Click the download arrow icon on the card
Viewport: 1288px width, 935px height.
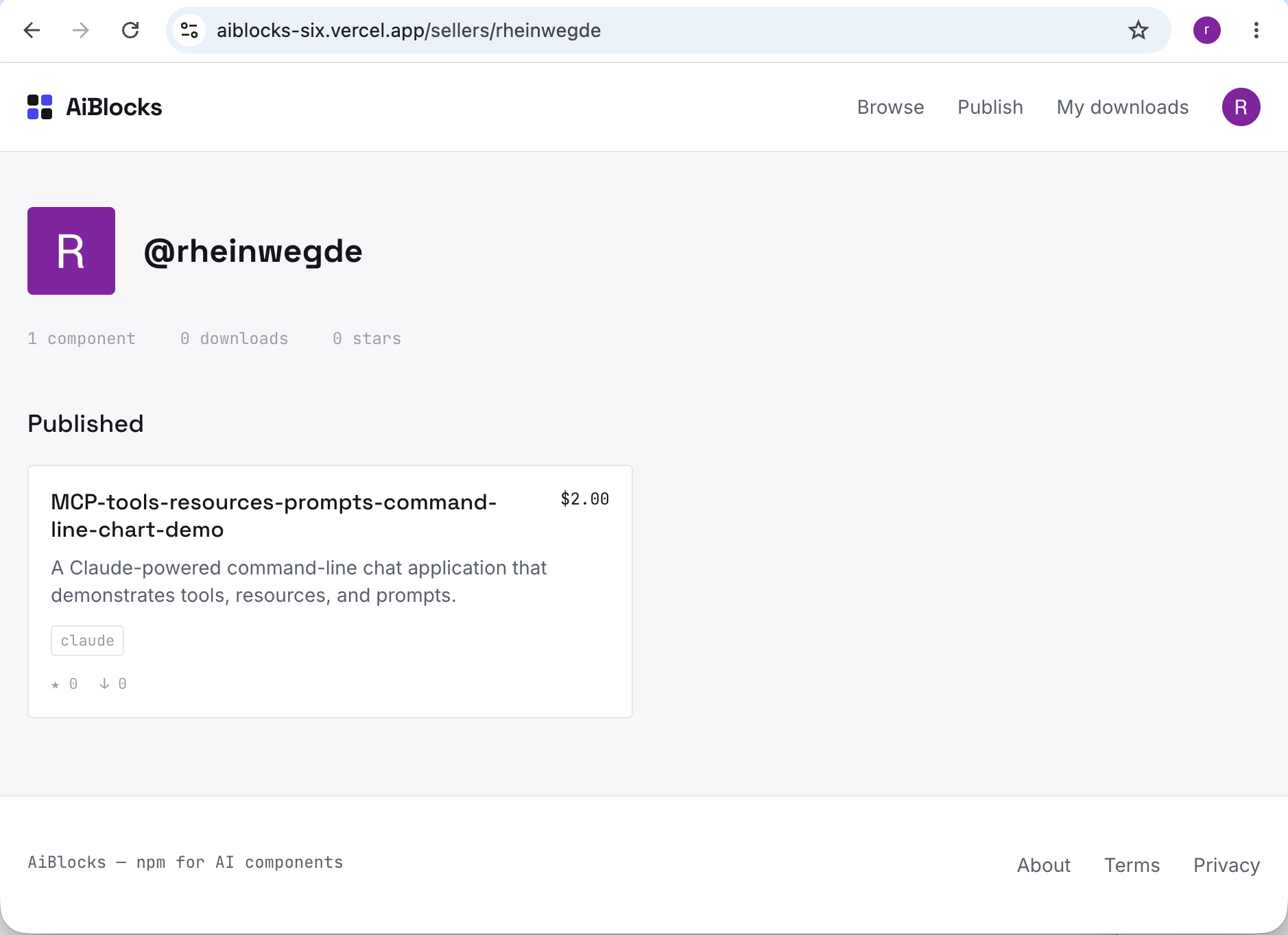[104, 683]
